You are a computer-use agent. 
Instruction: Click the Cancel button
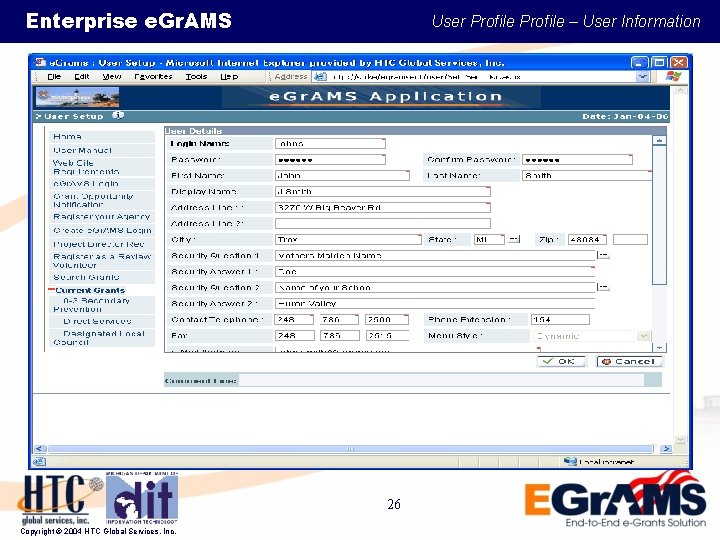point(630,361)
